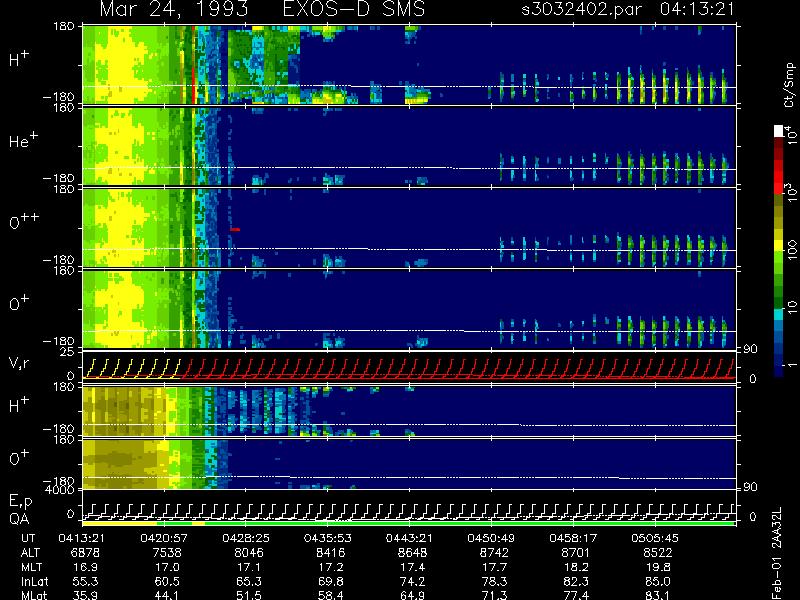
Task: Click the date text 'Mar 24, 1993'
Action: point(174,9)
